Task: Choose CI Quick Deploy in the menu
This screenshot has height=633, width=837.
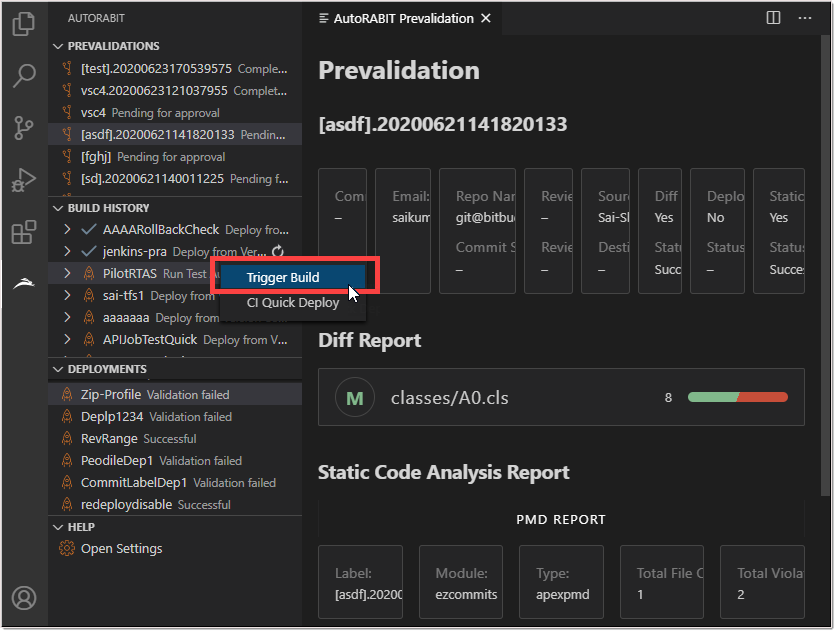Action: (292, 302)
